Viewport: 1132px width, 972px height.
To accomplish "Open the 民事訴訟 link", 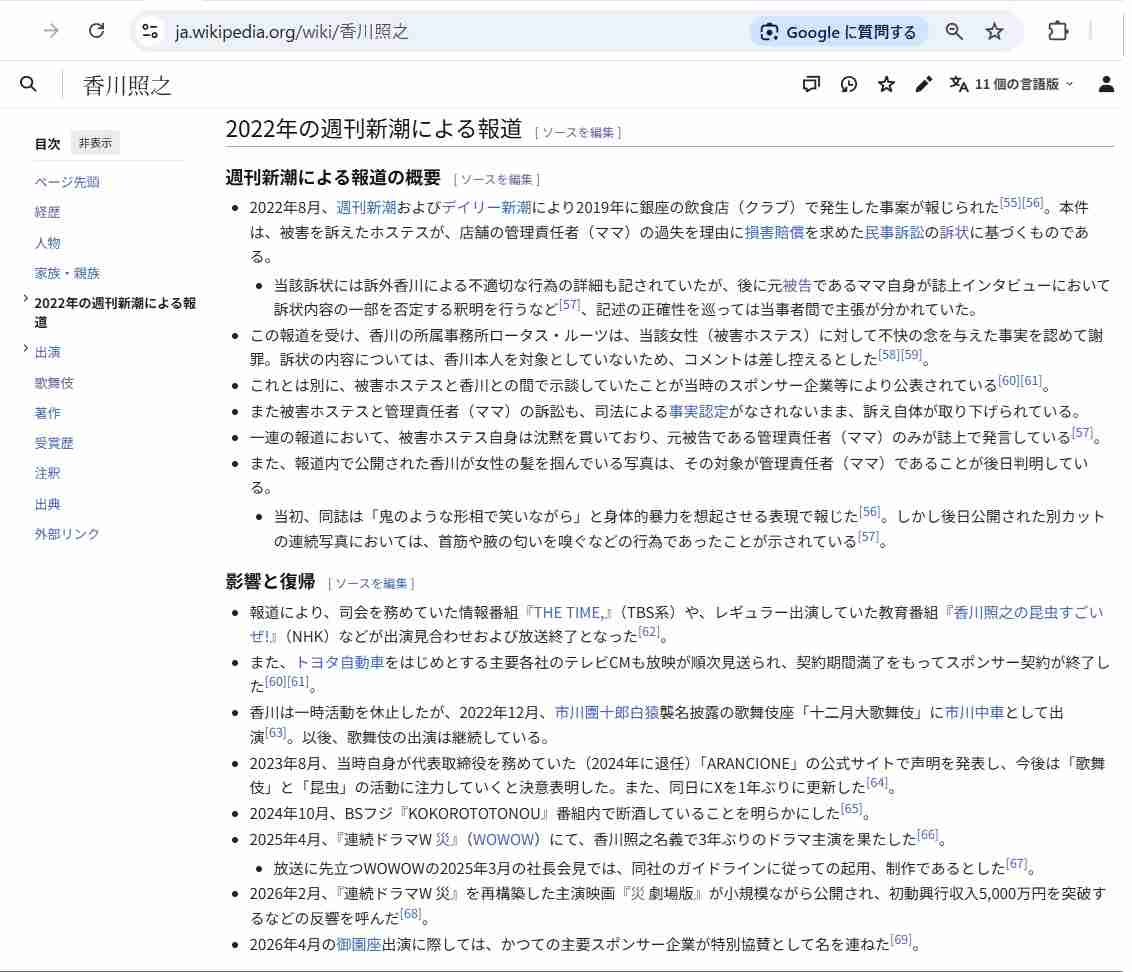I will tap(894, 233).
